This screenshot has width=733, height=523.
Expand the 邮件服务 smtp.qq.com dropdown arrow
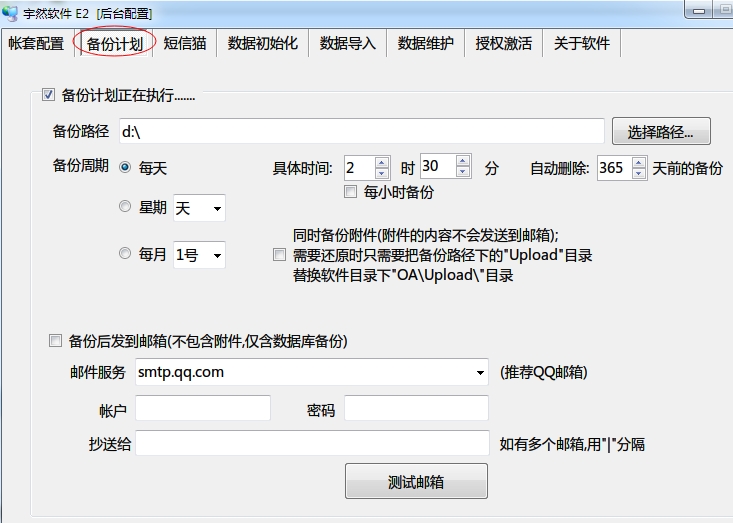pos(480,373)
